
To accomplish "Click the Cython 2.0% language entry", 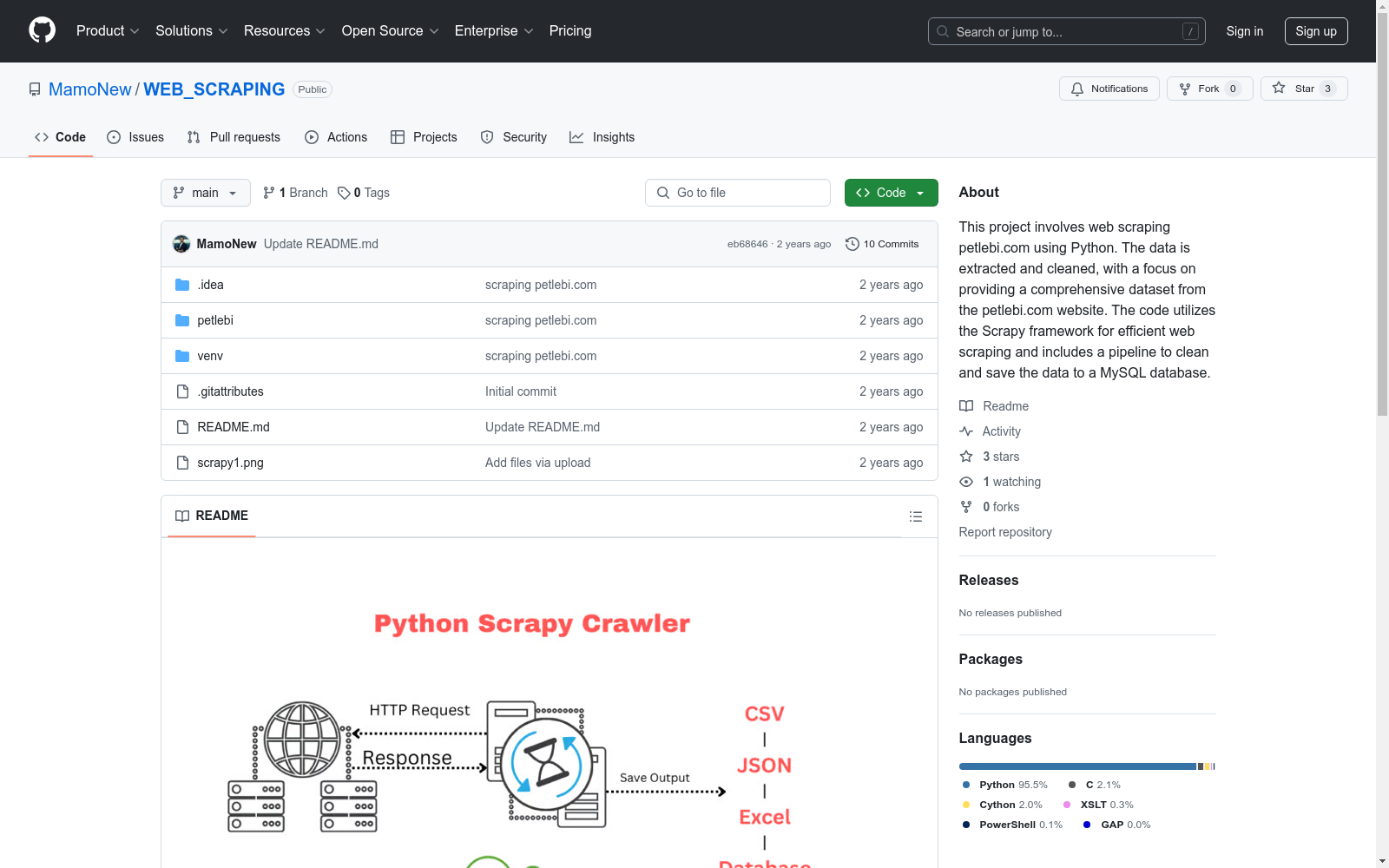I will pos(1003,805).
